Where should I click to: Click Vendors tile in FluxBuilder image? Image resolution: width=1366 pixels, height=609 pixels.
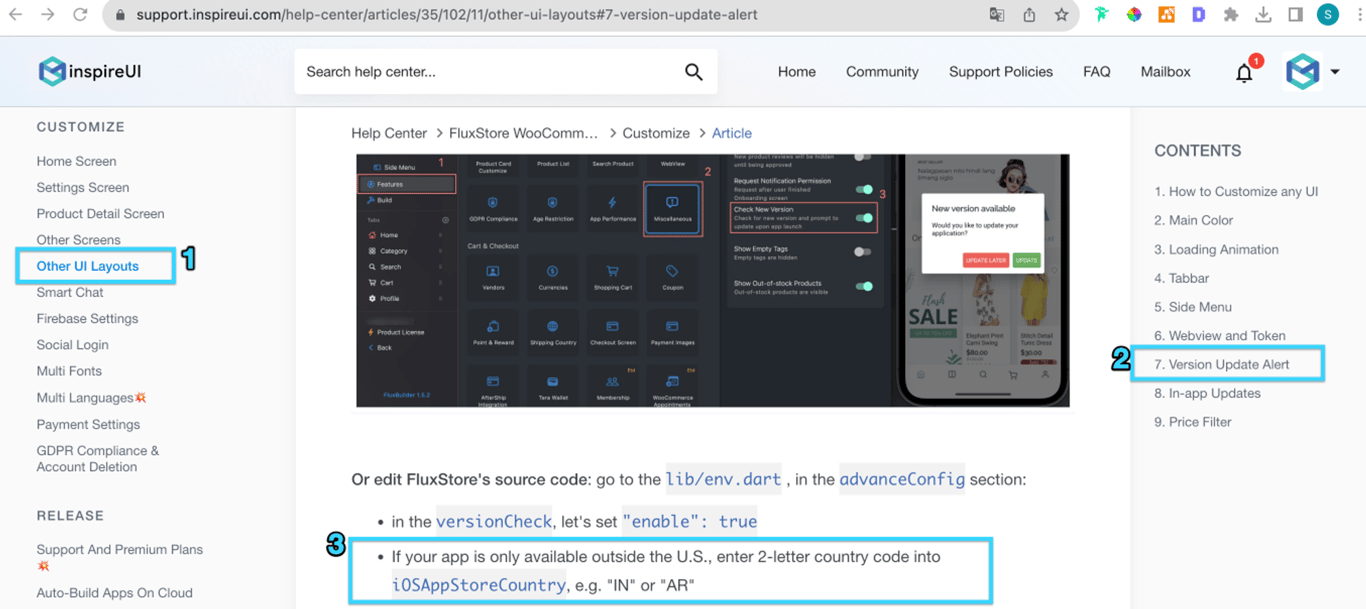[x=492, y=277]
